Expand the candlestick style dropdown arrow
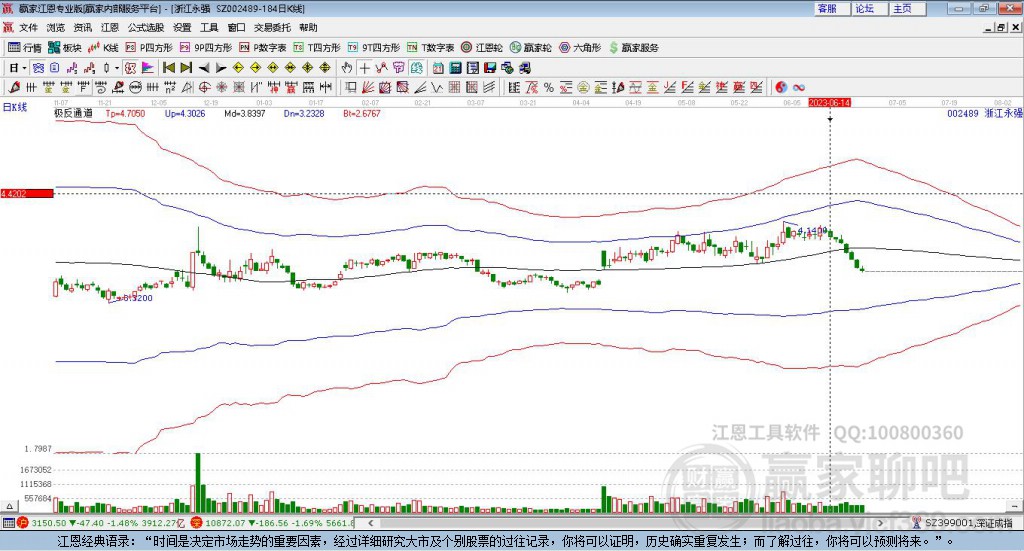 [117, 68]
